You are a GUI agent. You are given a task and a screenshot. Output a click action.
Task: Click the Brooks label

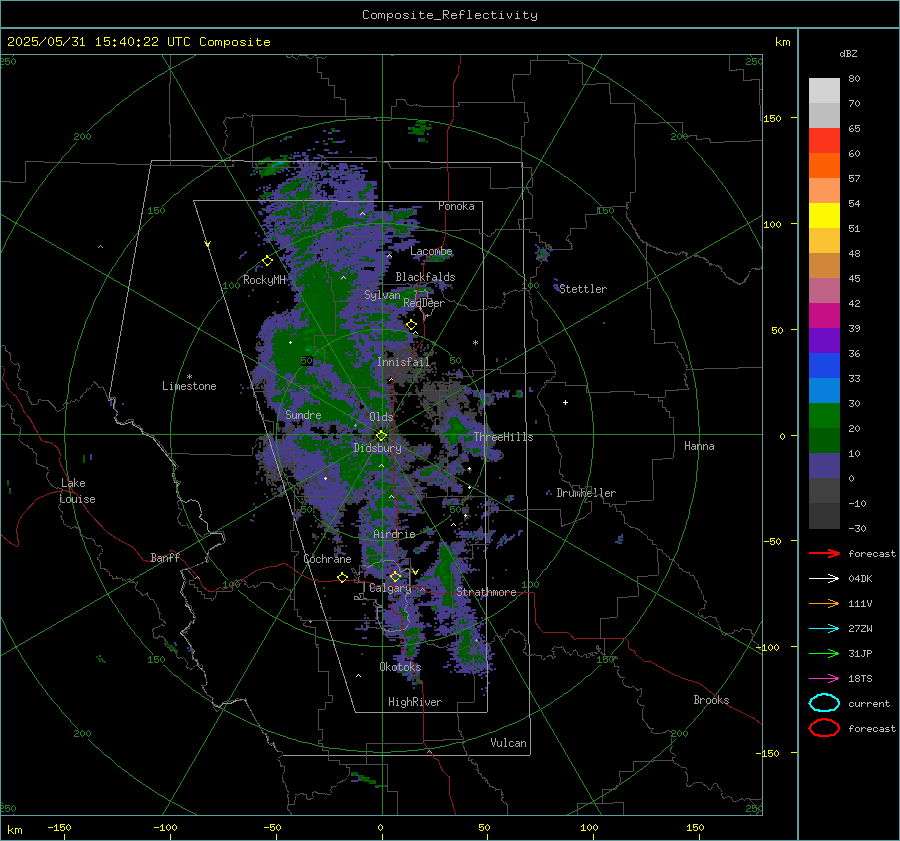click(711, 700)
